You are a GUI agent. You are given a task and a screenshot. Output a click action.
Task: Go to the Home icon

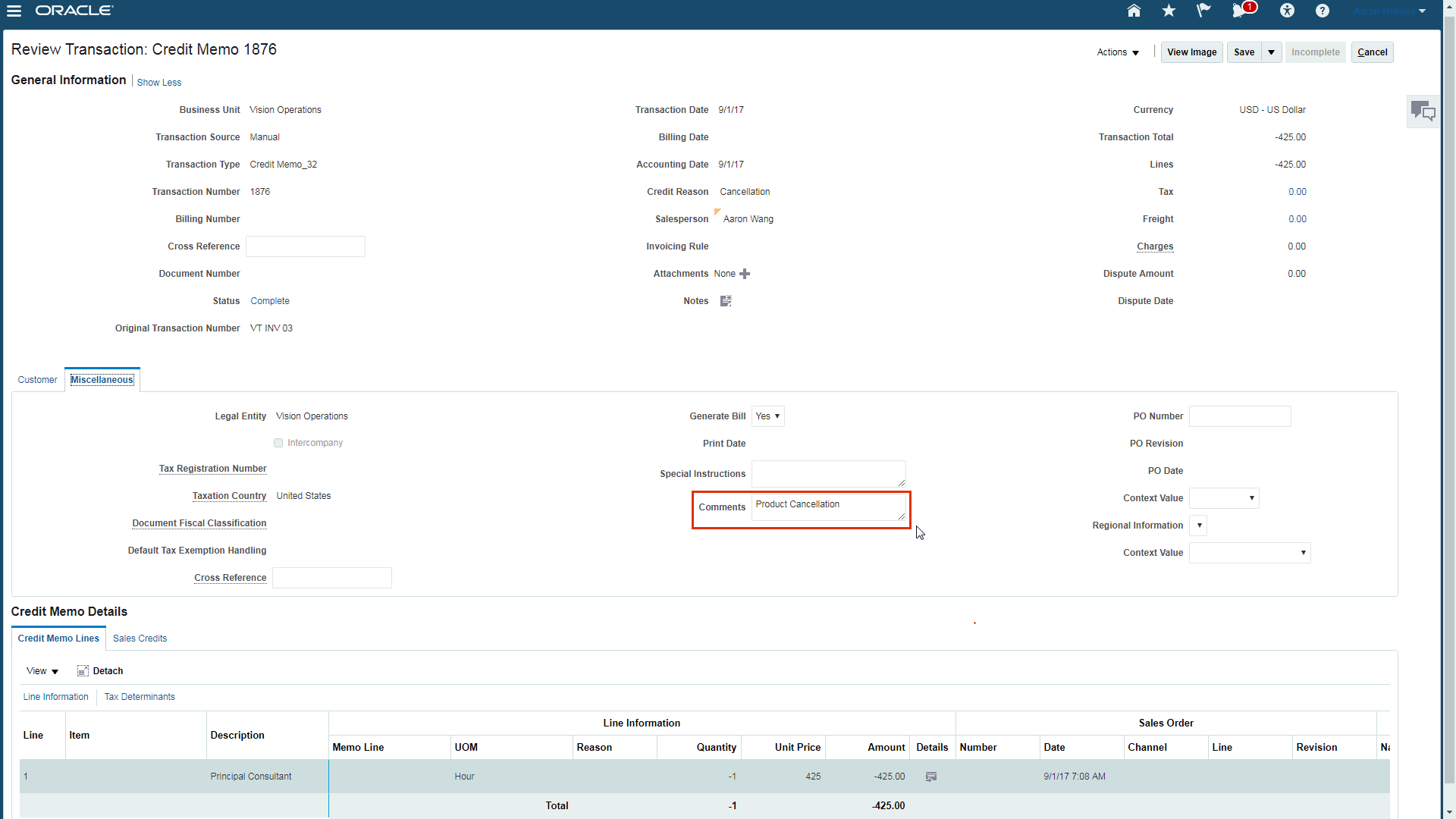point(1134,11)
